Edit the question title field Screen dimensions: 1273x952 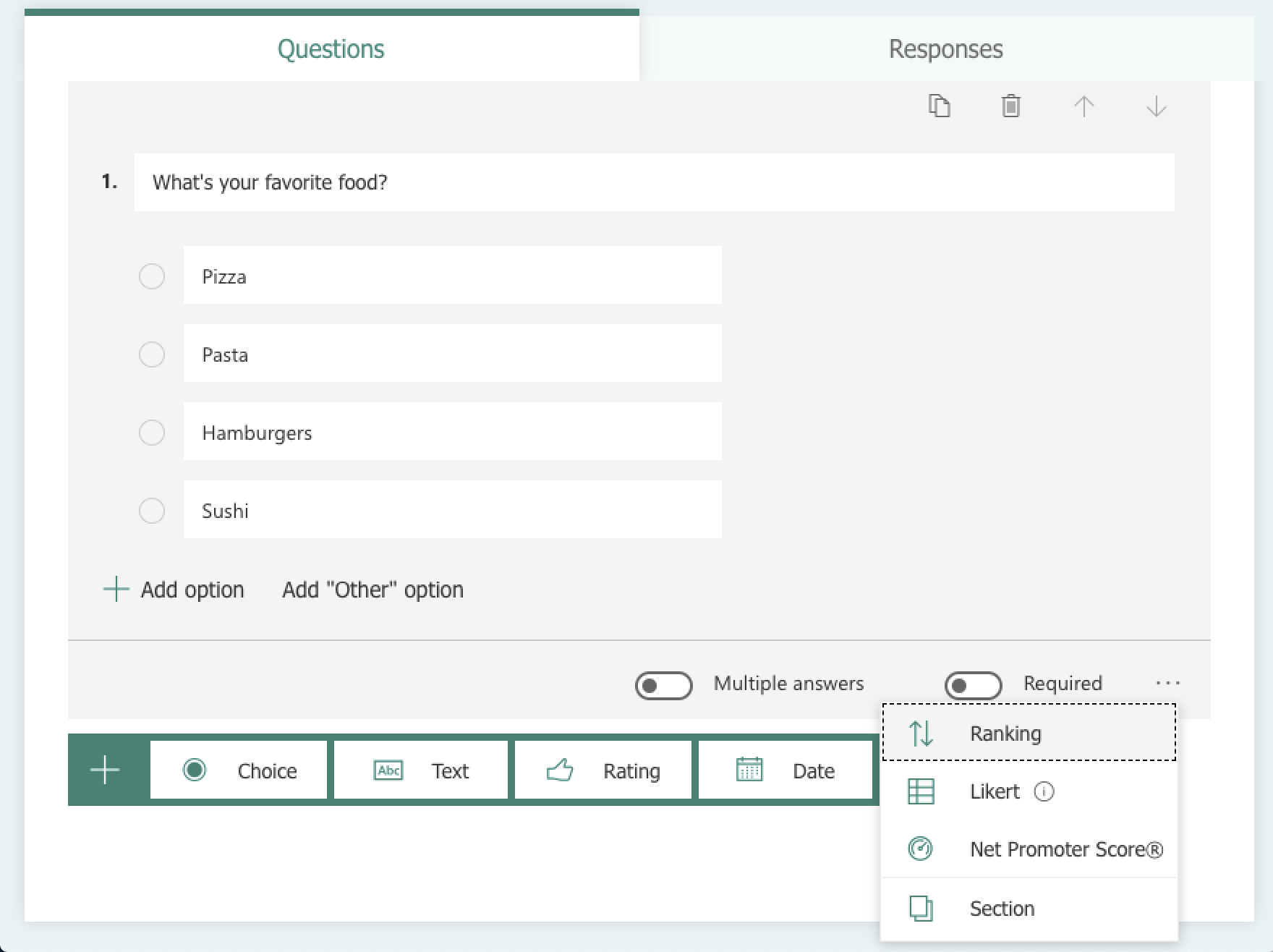click(x=655, y=182)
